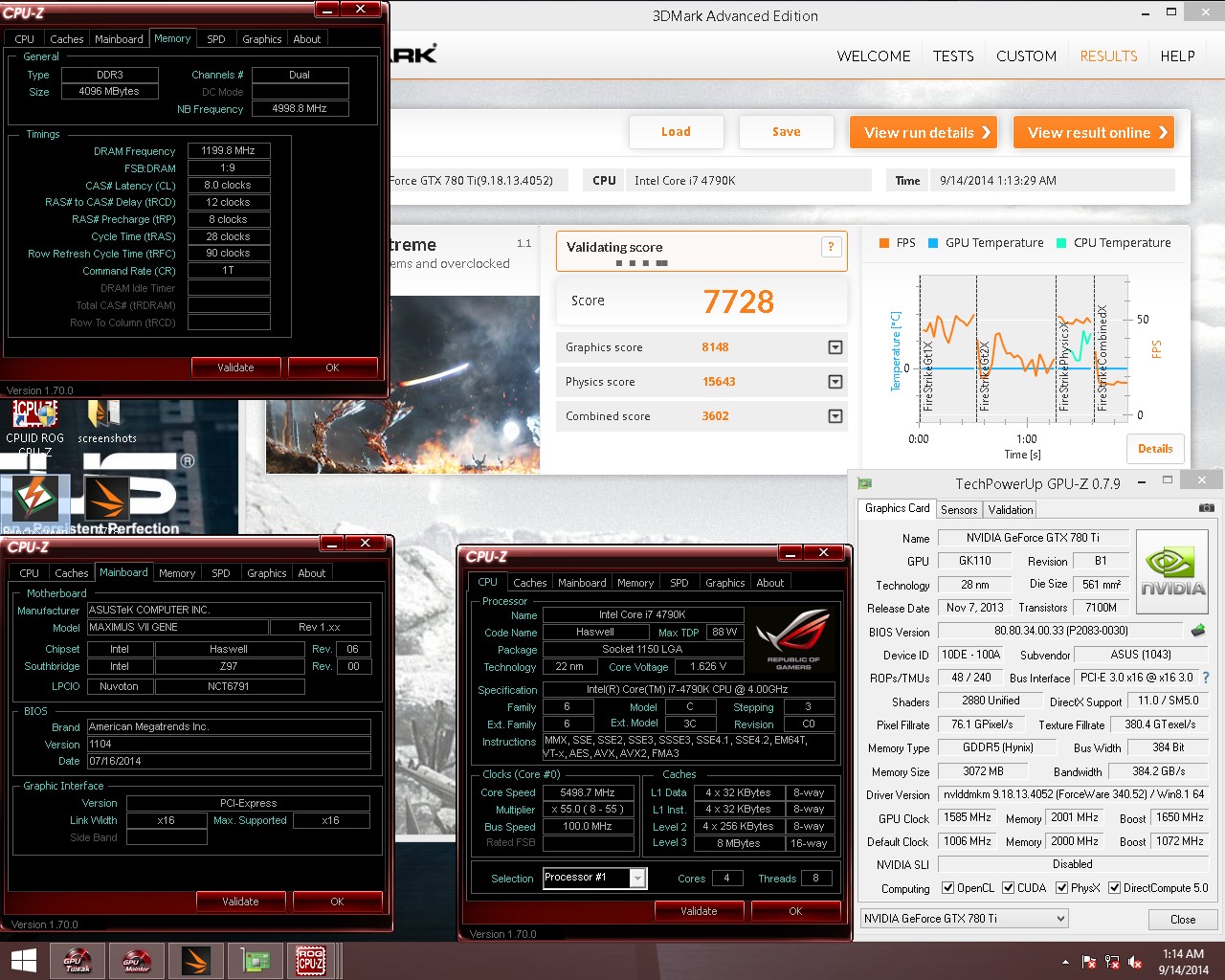Open CPUID ROG CPU-Z desktop shortcut

click(35, 428)
